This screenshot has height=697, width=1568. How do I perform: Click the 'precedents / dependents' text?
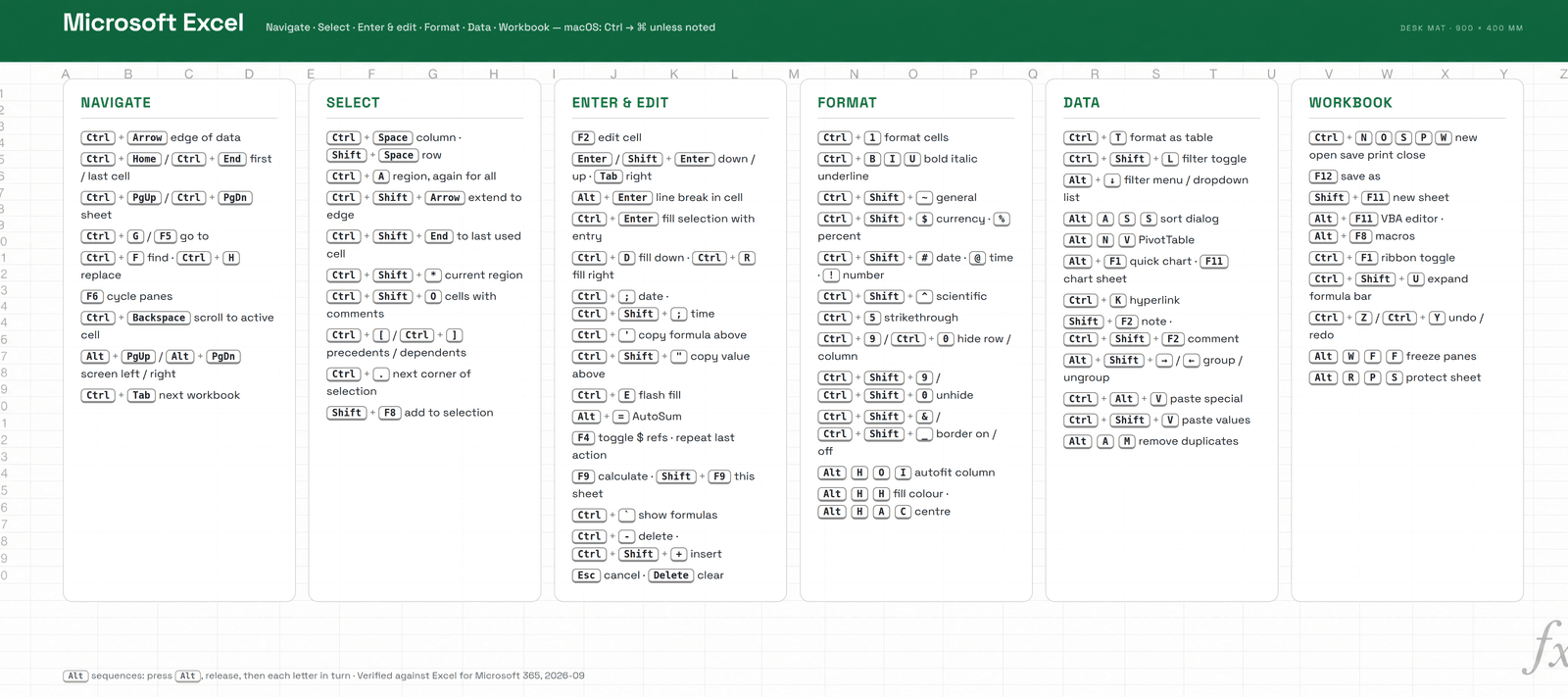point(396,353)
